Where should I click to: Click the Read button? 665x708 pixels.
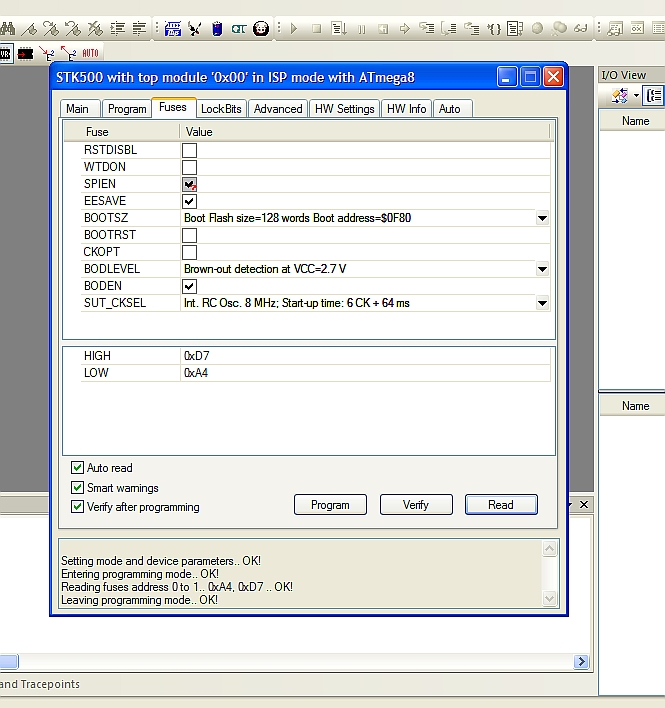(x=501, y=504)
